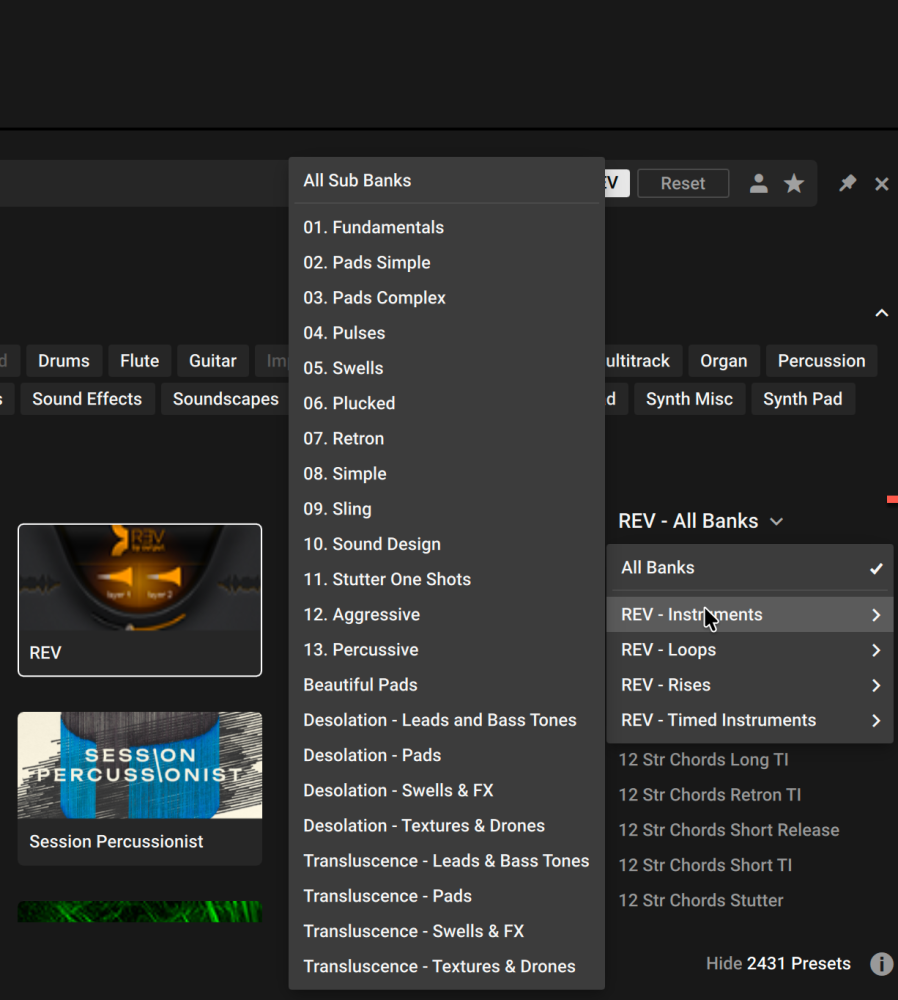Select 07. Retron sub bank
Viewport: 898px width, 1000px height.
(x=446, y=439)
